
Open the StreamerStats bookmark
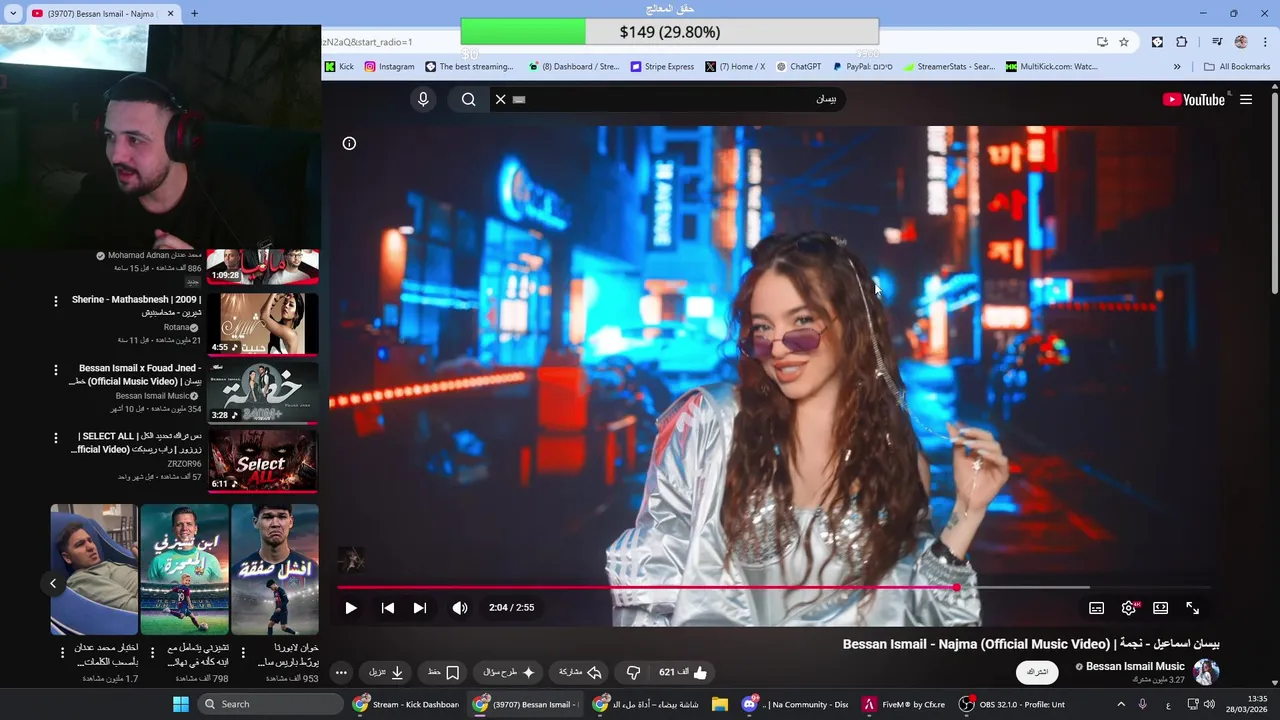[x=949, y=67]
